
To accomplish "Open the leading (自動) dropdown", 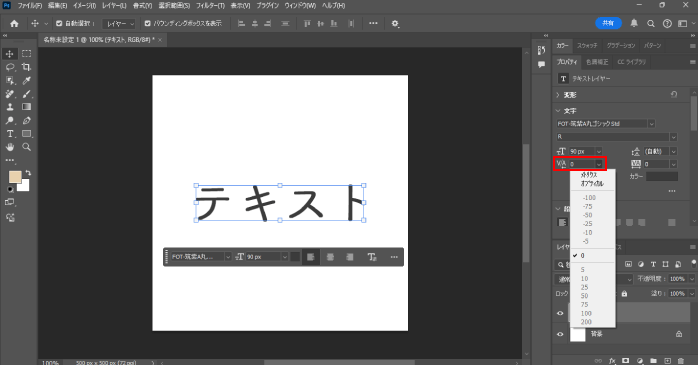I will point(674,151).
